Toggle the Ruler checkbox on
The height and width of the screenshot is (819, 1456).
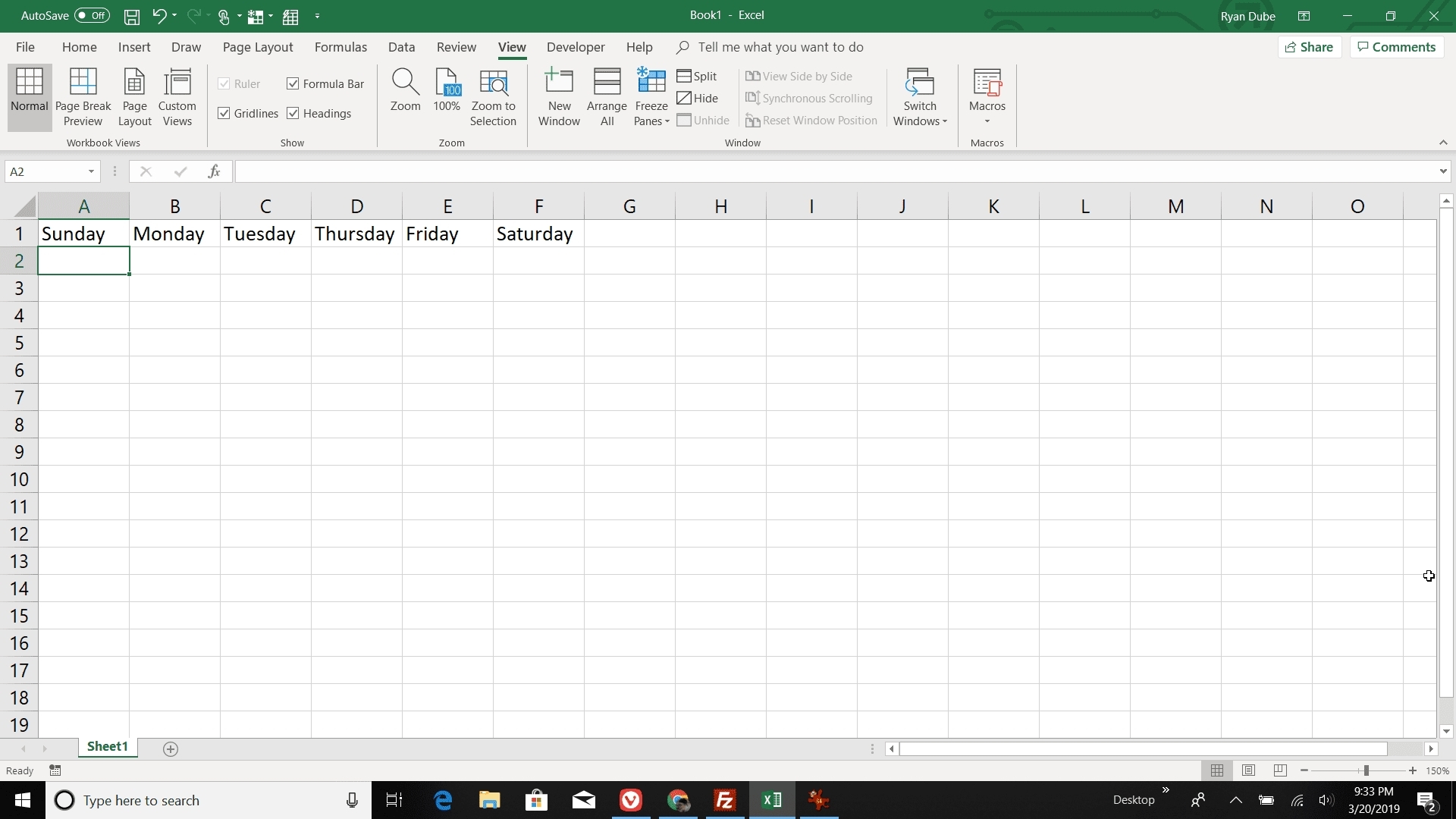[x=224, y=83]
